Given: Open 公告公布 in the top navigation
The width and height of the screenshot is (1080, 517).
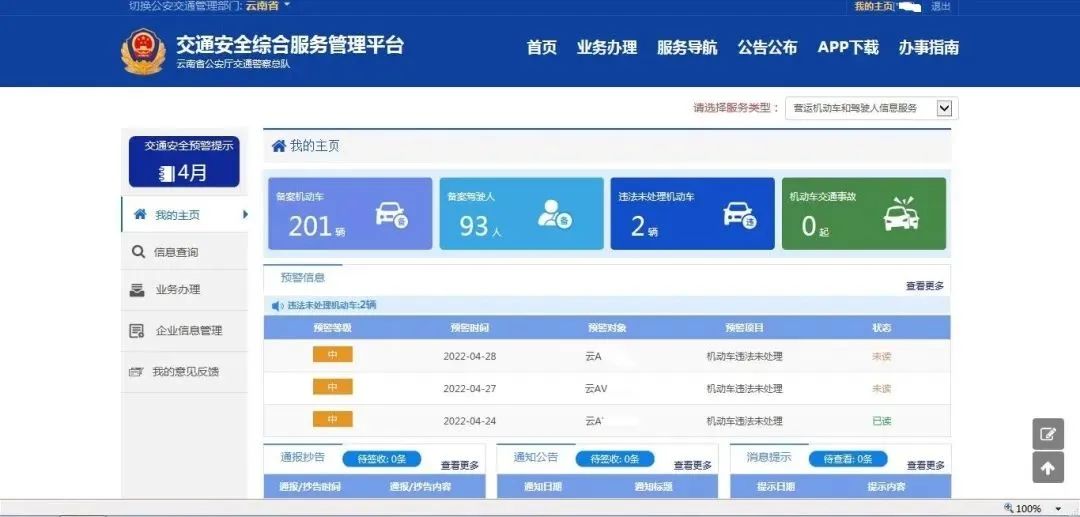Looking at the screenshot, I should tap(767, 47).
